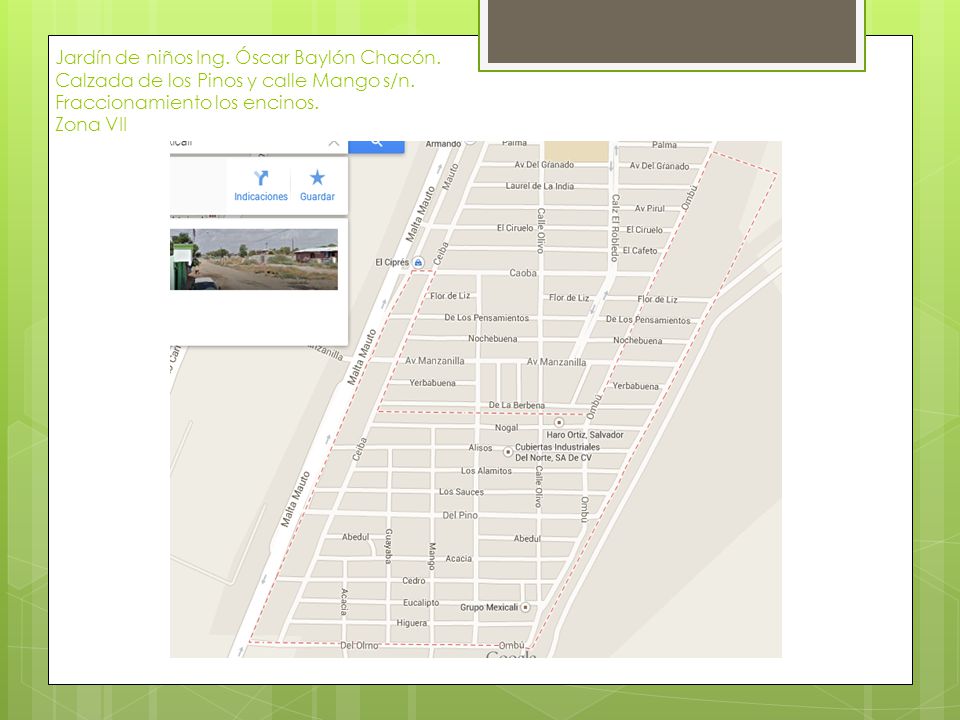Click the Guardar label
The height and width of the screenshot is (720, 960).
[317, 197]
